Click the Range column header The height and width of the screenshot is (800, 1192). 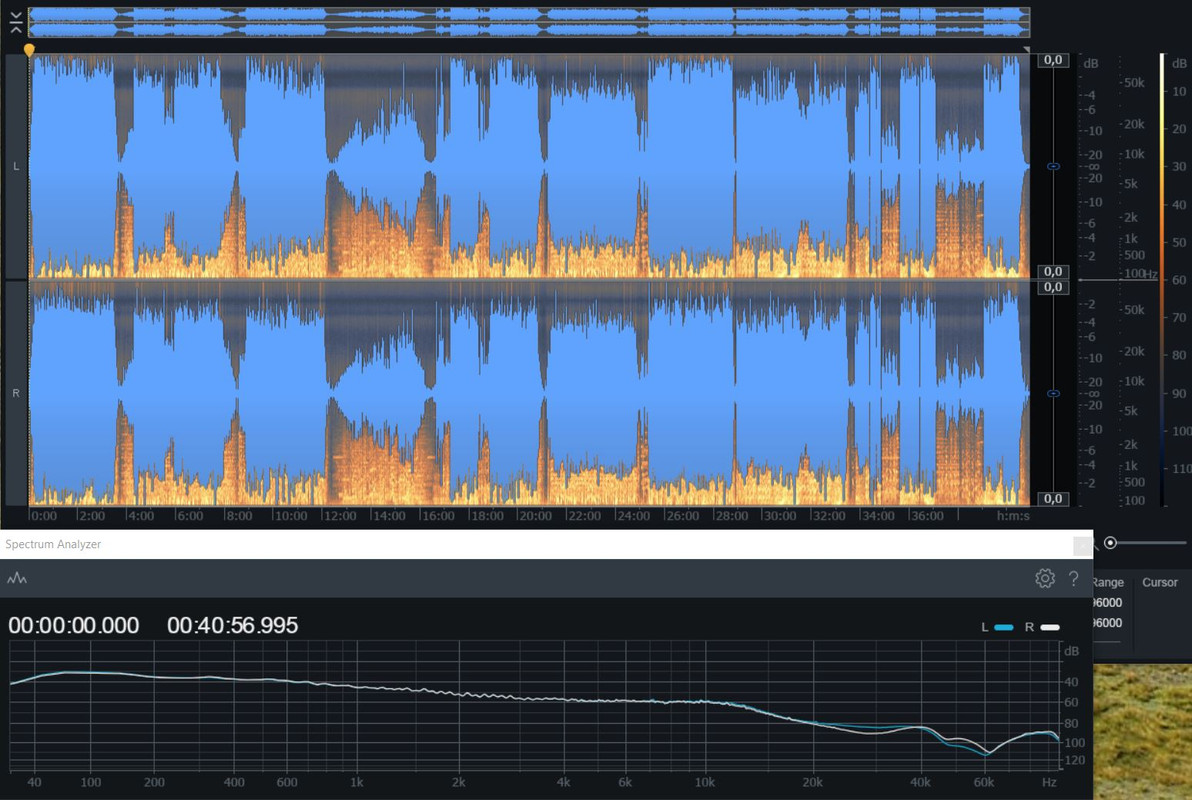(x=1108, y=583)
